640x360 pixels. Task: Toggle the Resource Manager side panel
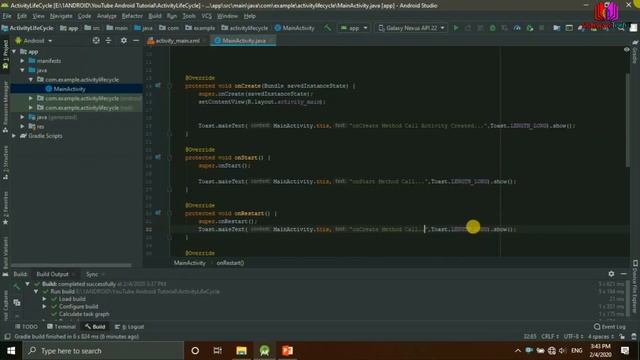(x=5, y=106)
